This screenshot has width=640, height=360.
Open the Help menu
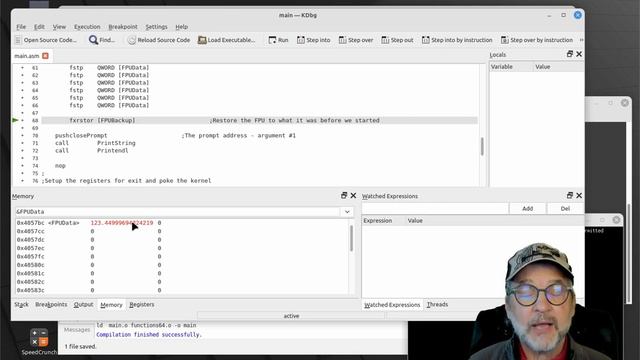182,27
